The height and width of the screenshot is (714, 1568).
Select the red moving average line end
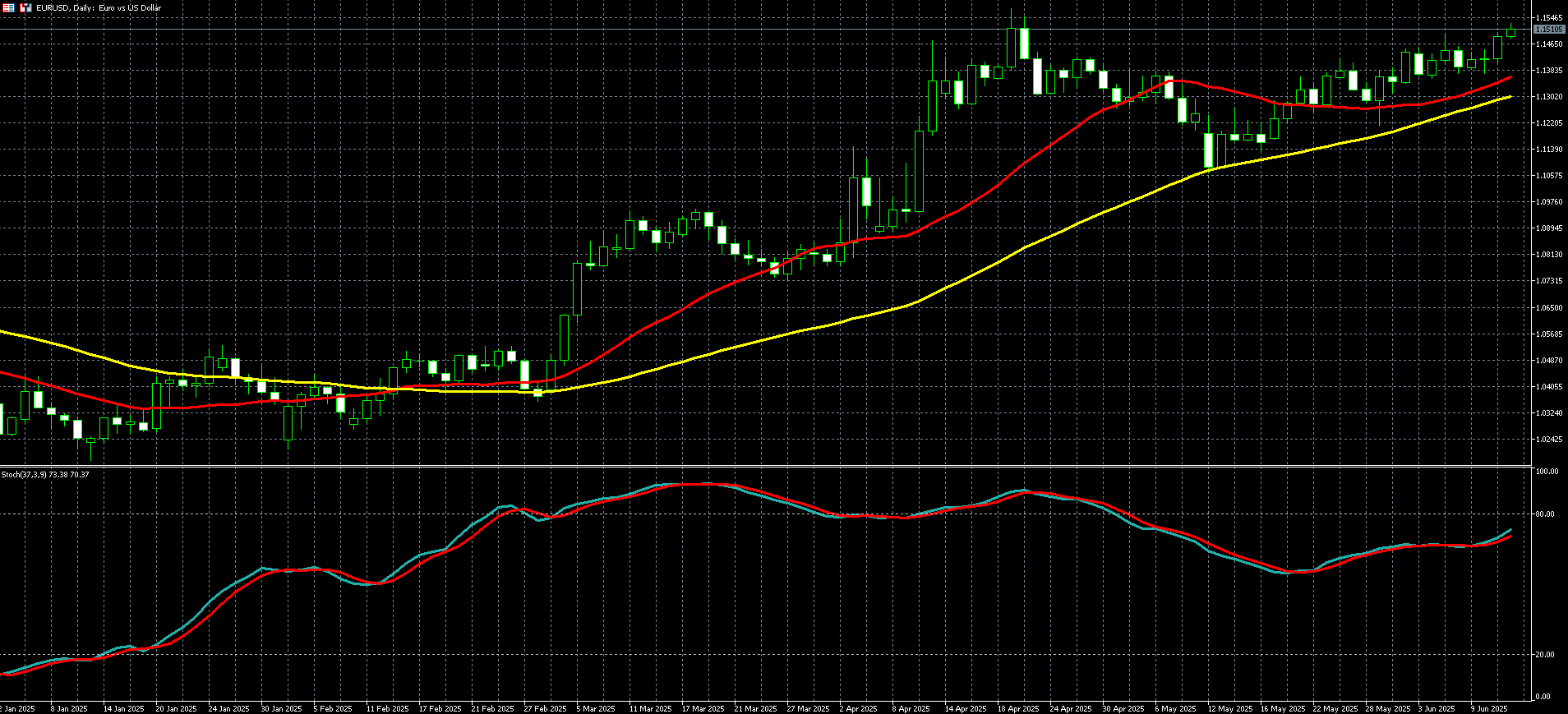click(x=1510, y=78)
